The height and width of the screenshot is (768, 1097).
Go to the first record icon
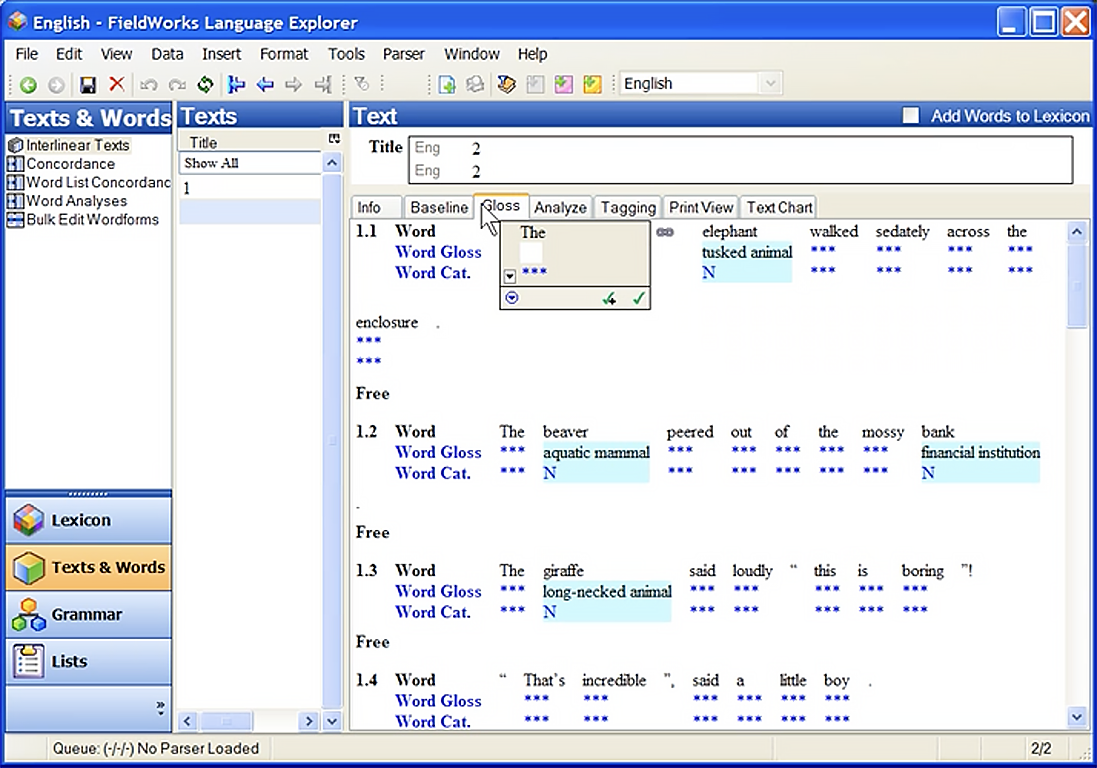tap(236, 85)
